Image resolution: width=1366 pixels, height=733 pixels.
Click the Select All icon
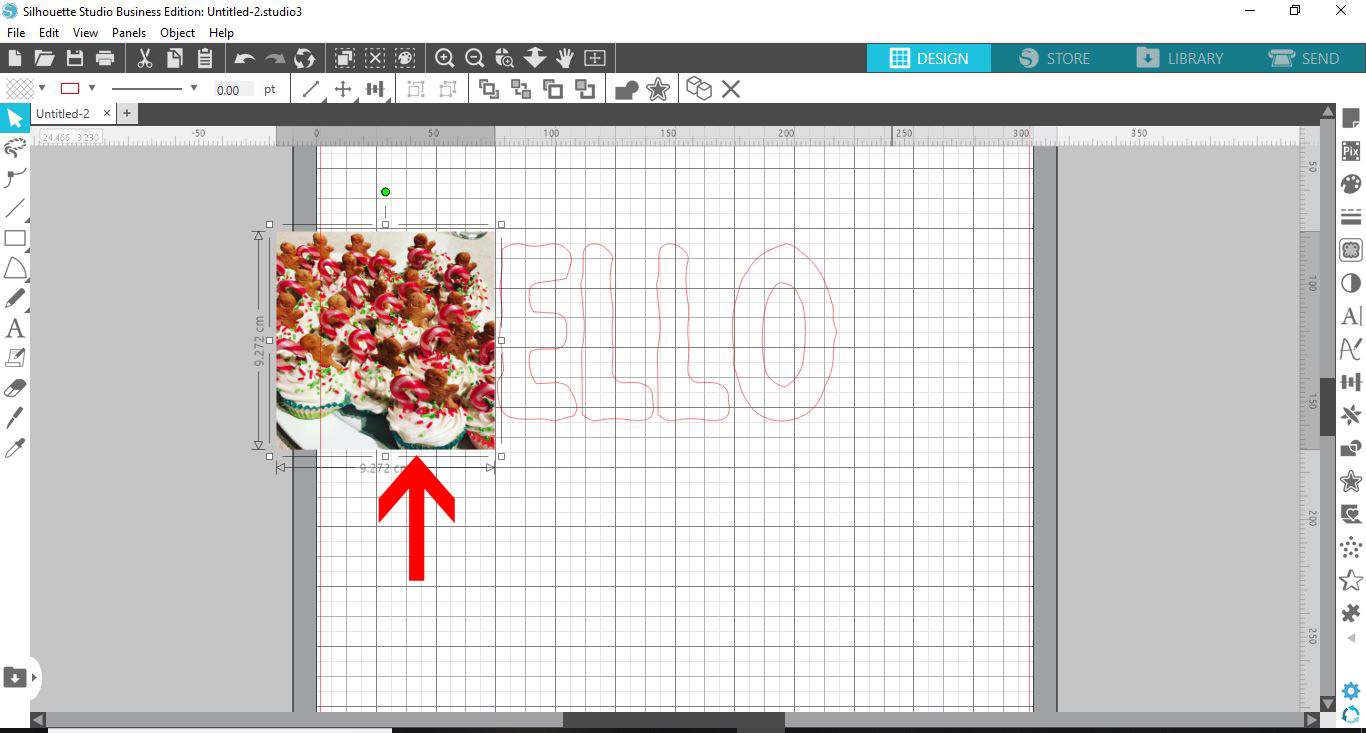tap(345, 58)
